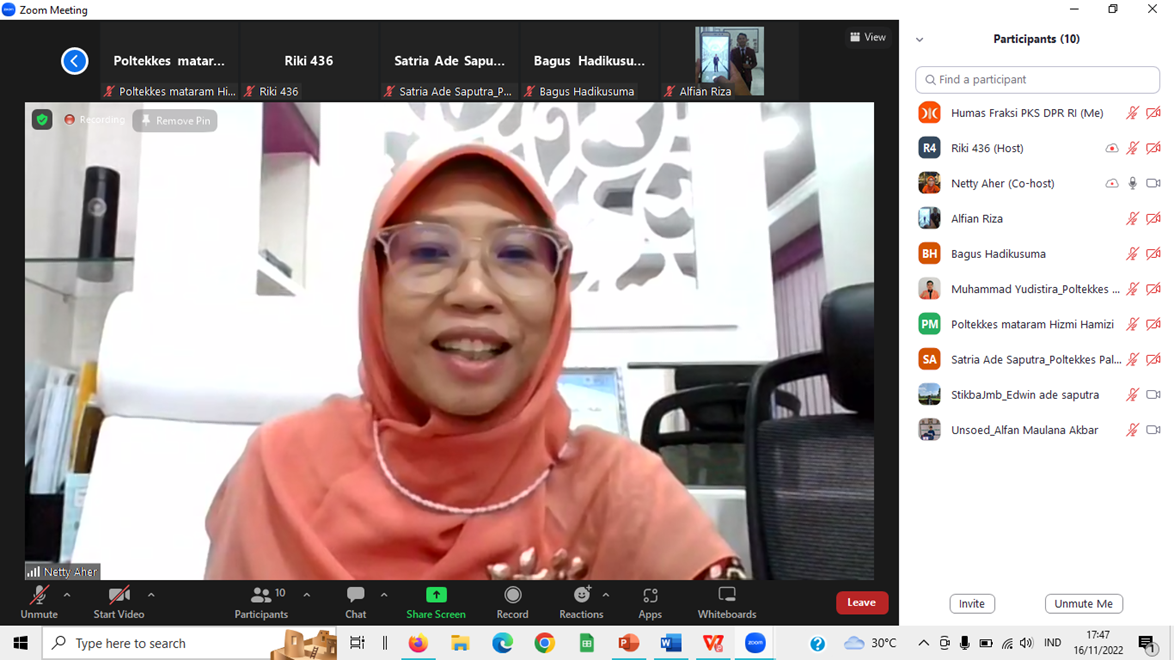Screen dimensions: 1174x660
Task: Expand video options arrow next to Start Video
Action: [x=151, y=595]
